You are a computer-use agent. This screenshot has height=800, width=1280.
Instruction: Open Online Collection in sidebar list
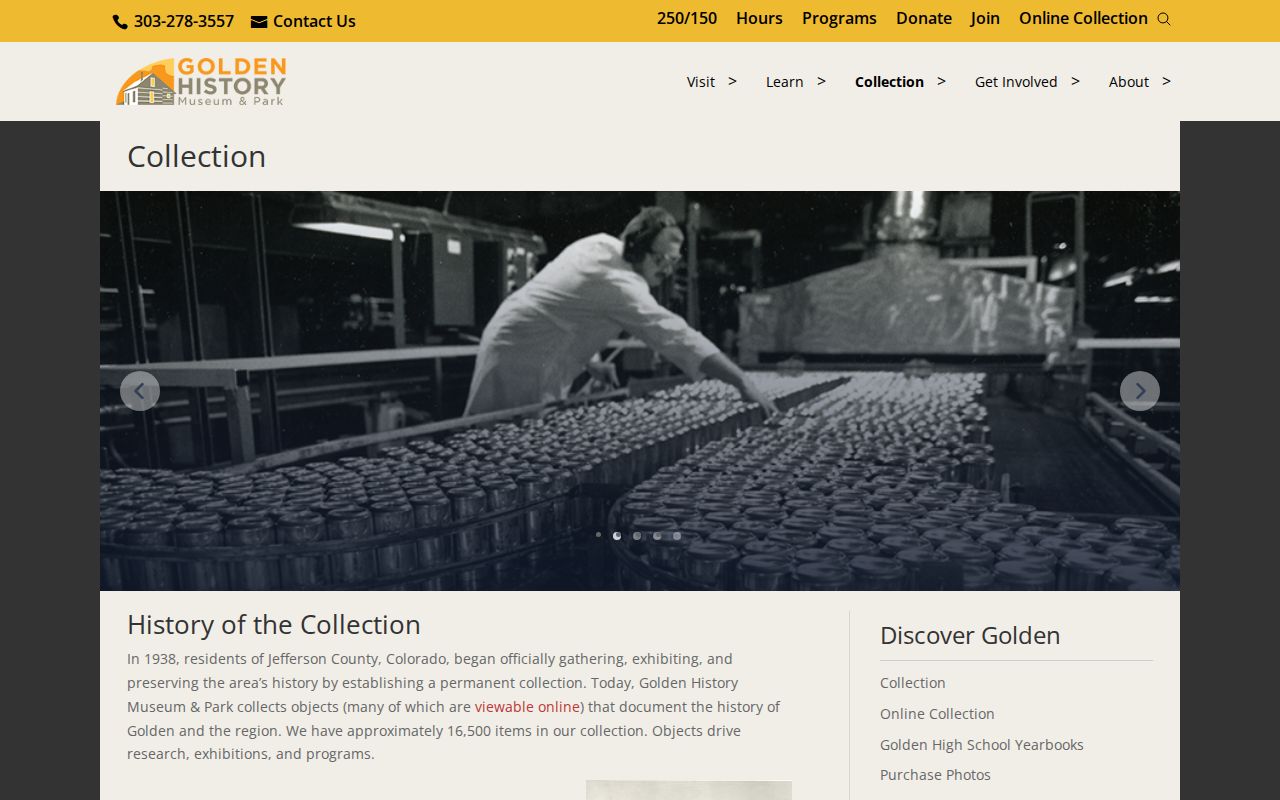coord(937,714)
